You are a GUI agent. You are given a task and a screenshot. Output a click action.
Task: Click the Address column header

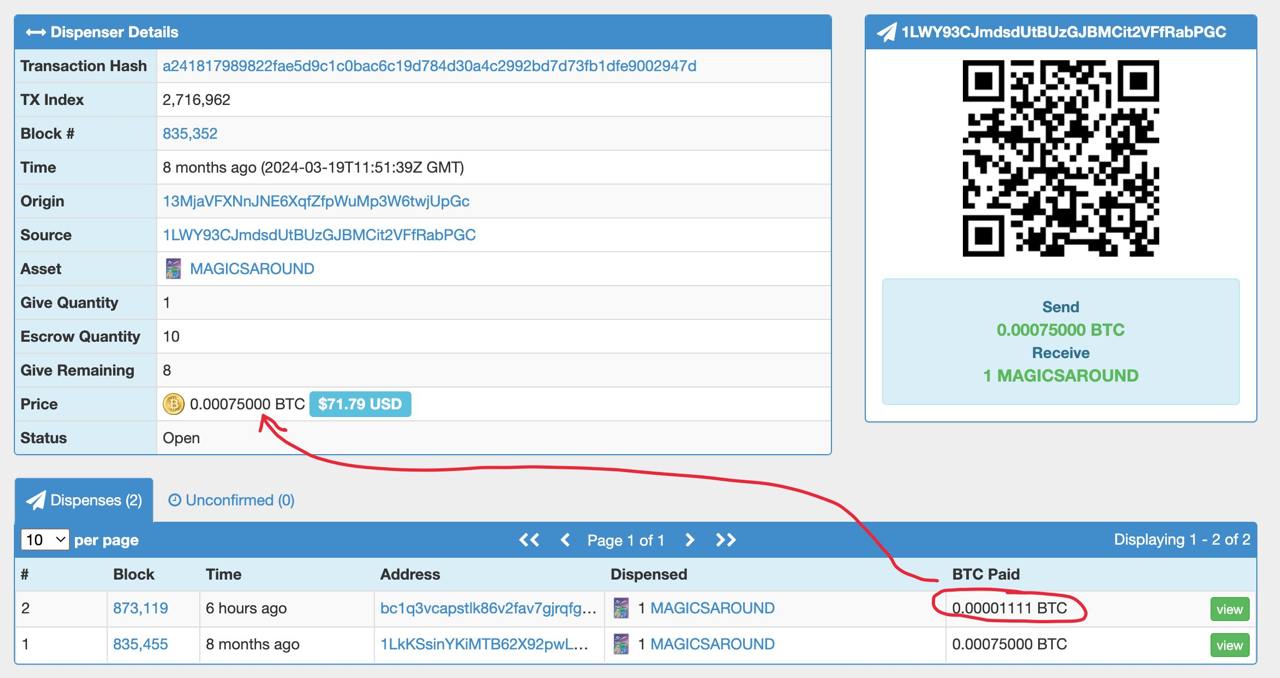pos(410,574)
